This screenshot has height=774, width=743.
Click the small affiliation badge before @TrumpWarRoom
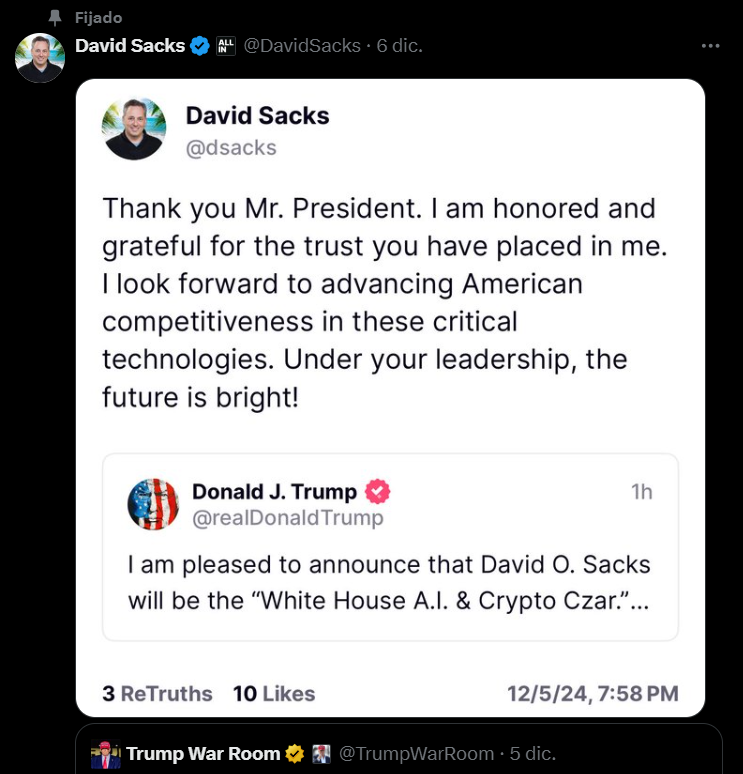[321, 753]
